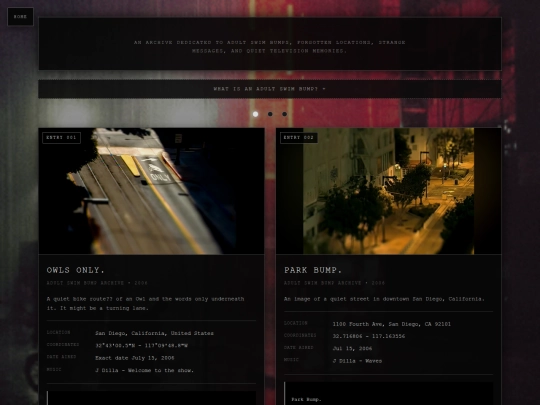540x405 pixels.
Task: Click 'Jul 15, 2006' date aired value
Action: point(352,349)
